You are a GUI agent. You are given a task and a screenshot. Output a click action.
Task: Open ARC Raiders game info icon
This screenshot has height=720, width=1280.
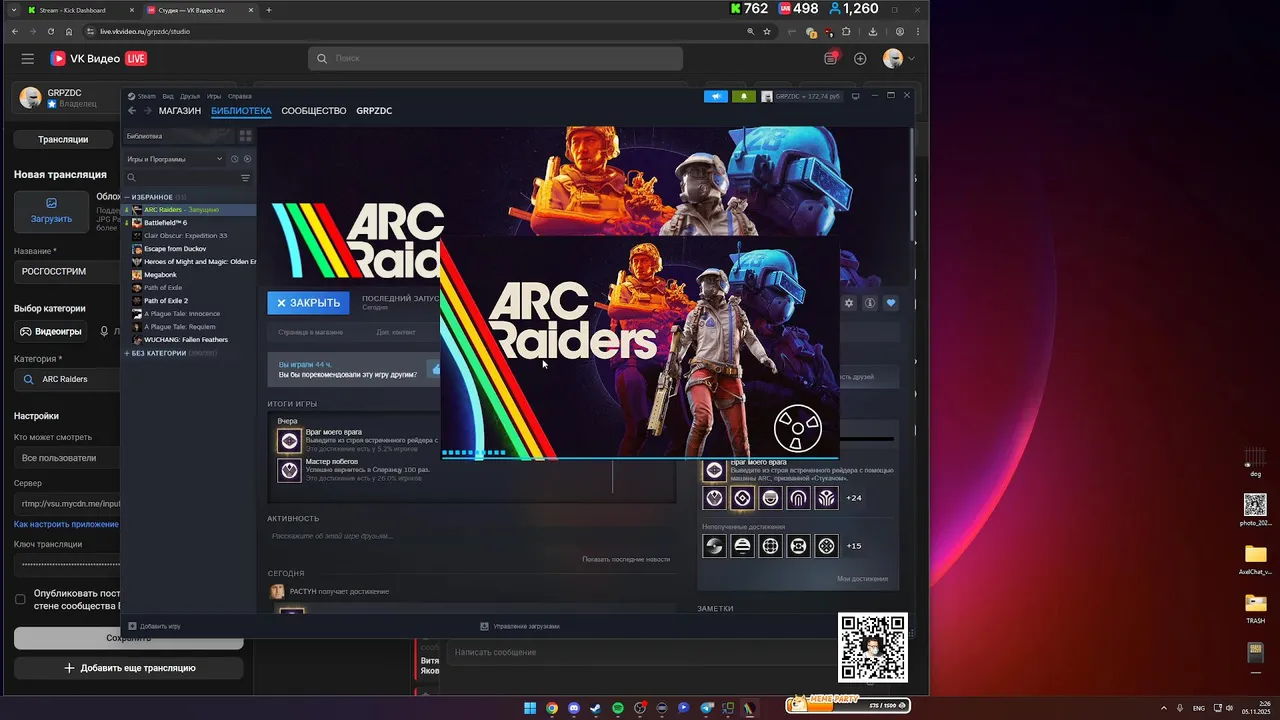coord(870,303)
